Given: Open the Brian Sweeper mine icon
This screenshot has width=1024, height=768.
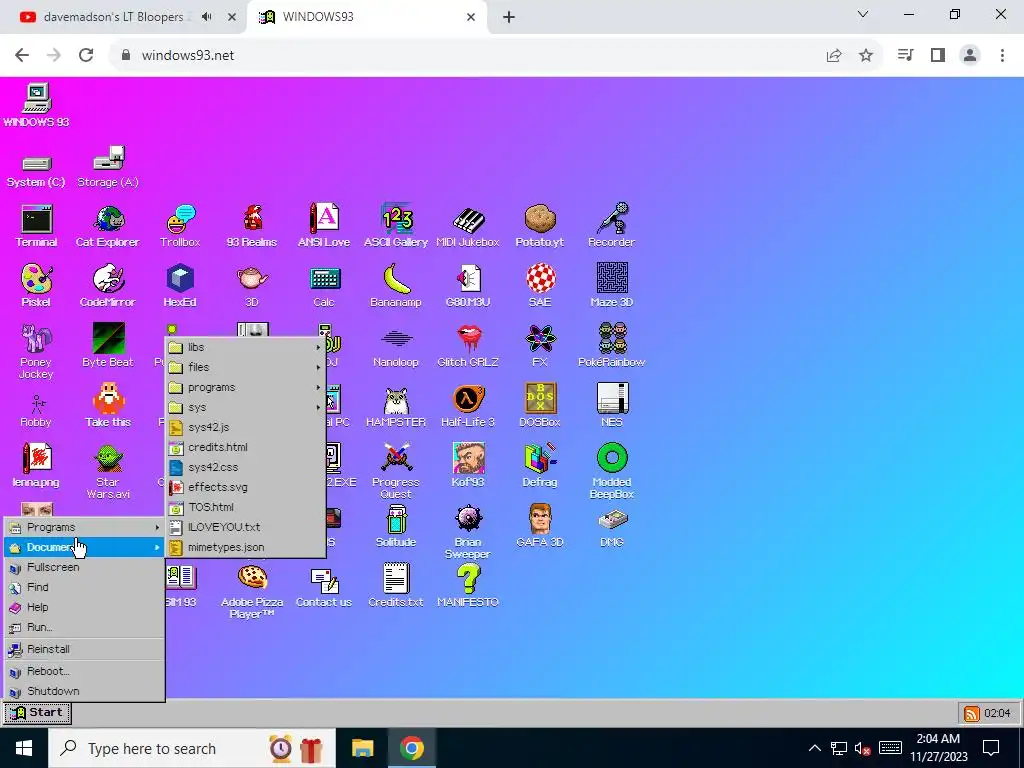Looking at the screenshot, I should 468,532.
